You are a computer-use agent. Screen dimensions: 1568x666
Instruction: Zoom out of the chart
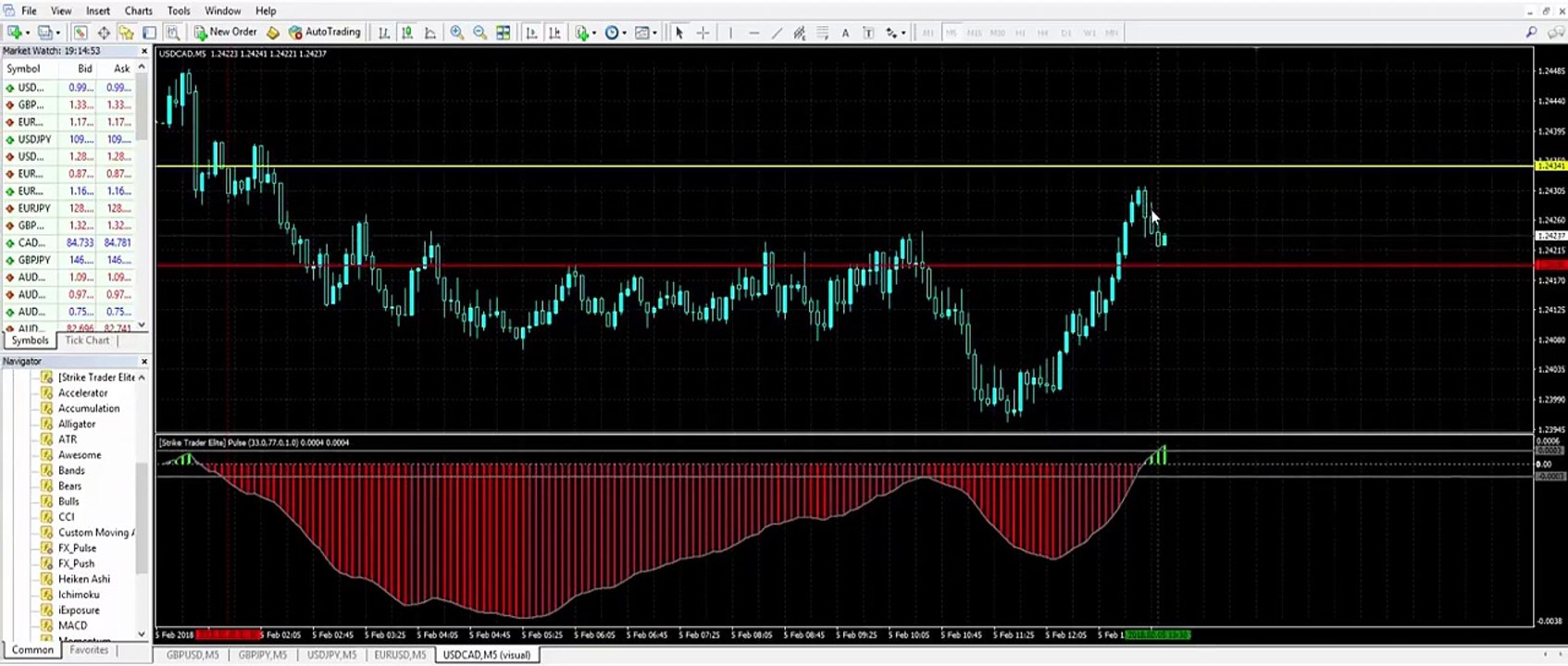tap(479, 32)
